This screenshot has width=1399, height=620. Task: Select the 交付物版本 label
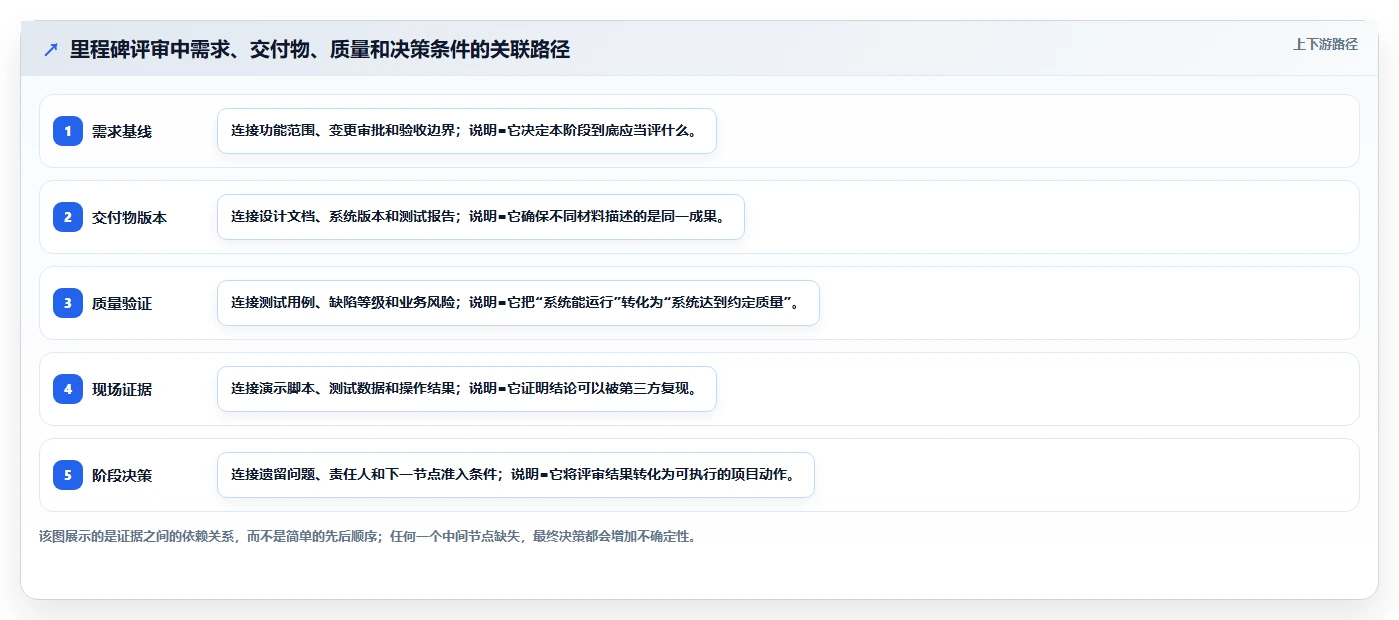point(130,217)
